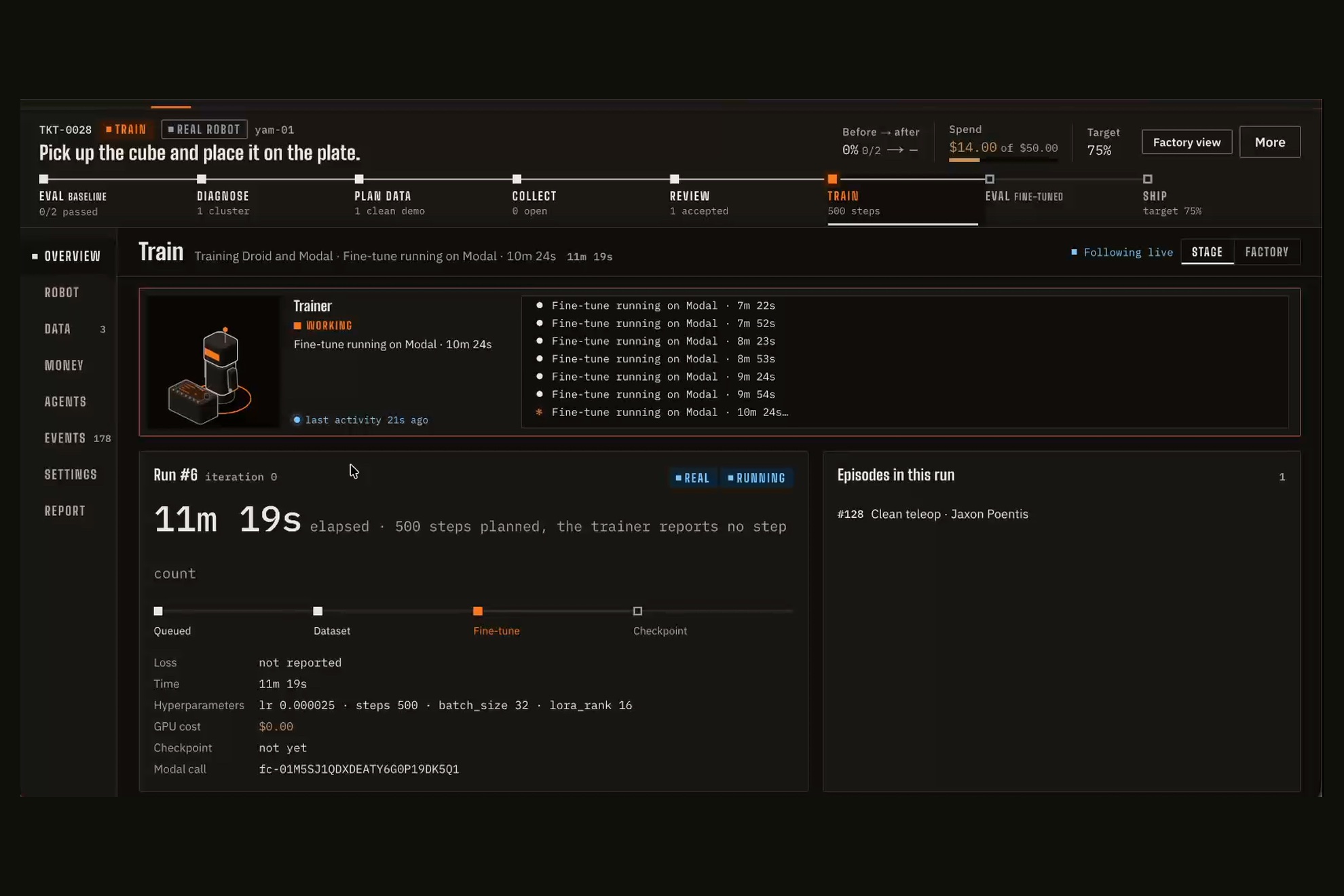Screen dimensions: 1344x896
Task: Click the Dataset step marker
Action: 318,611
